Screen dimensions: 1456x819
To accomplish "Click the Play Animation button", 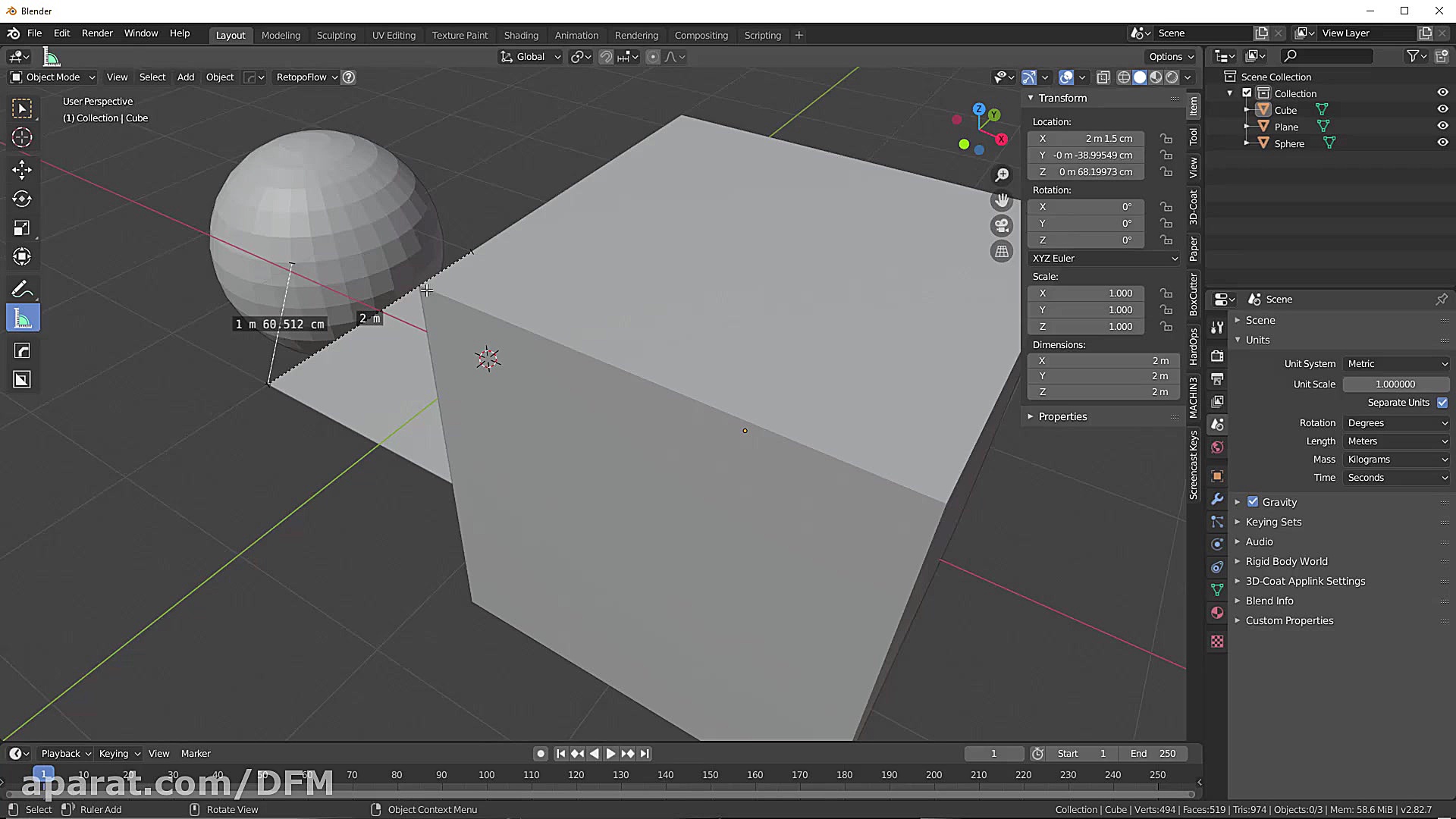I will [610, 753].
